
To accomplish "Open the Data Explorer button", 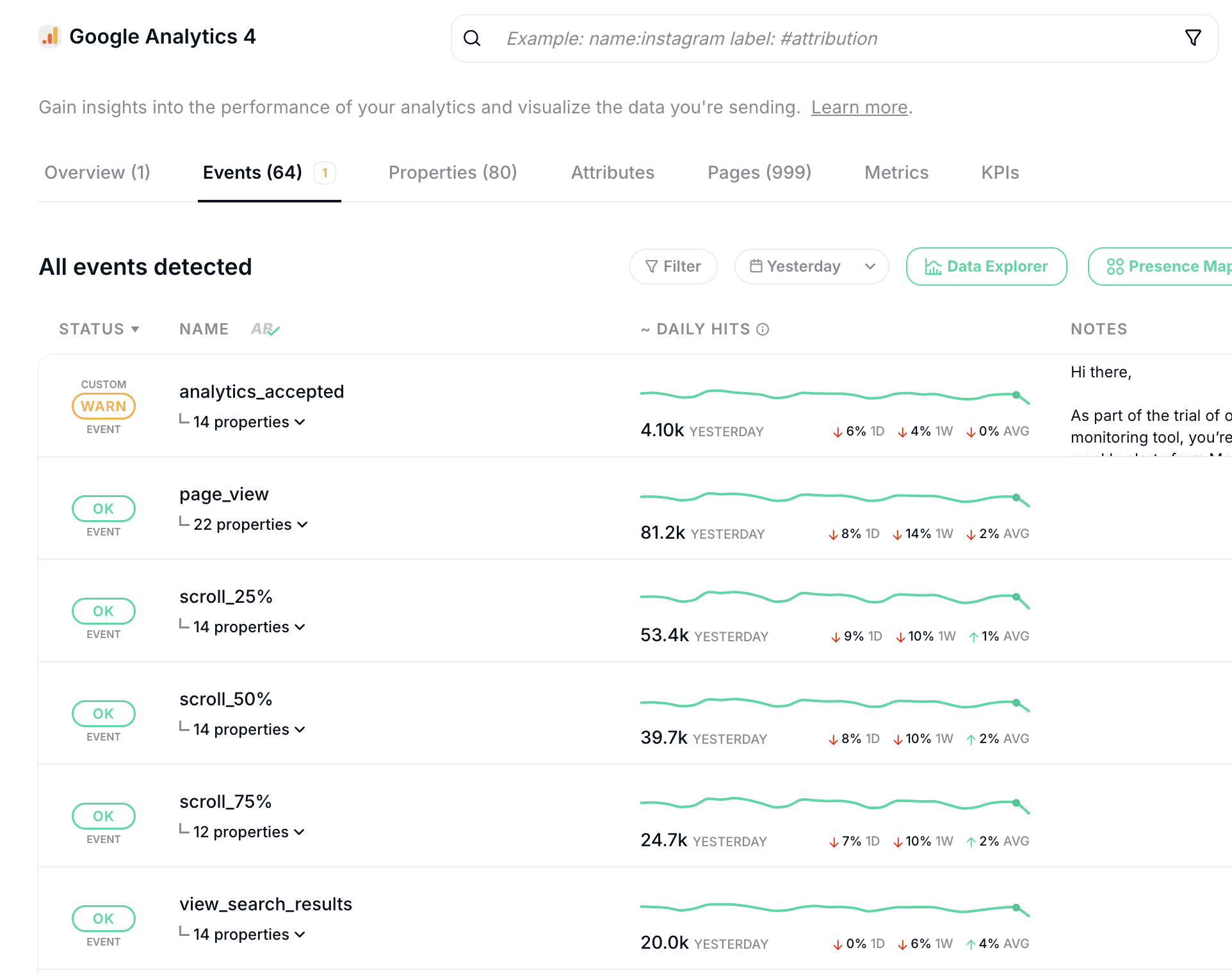I will point(986,266).
